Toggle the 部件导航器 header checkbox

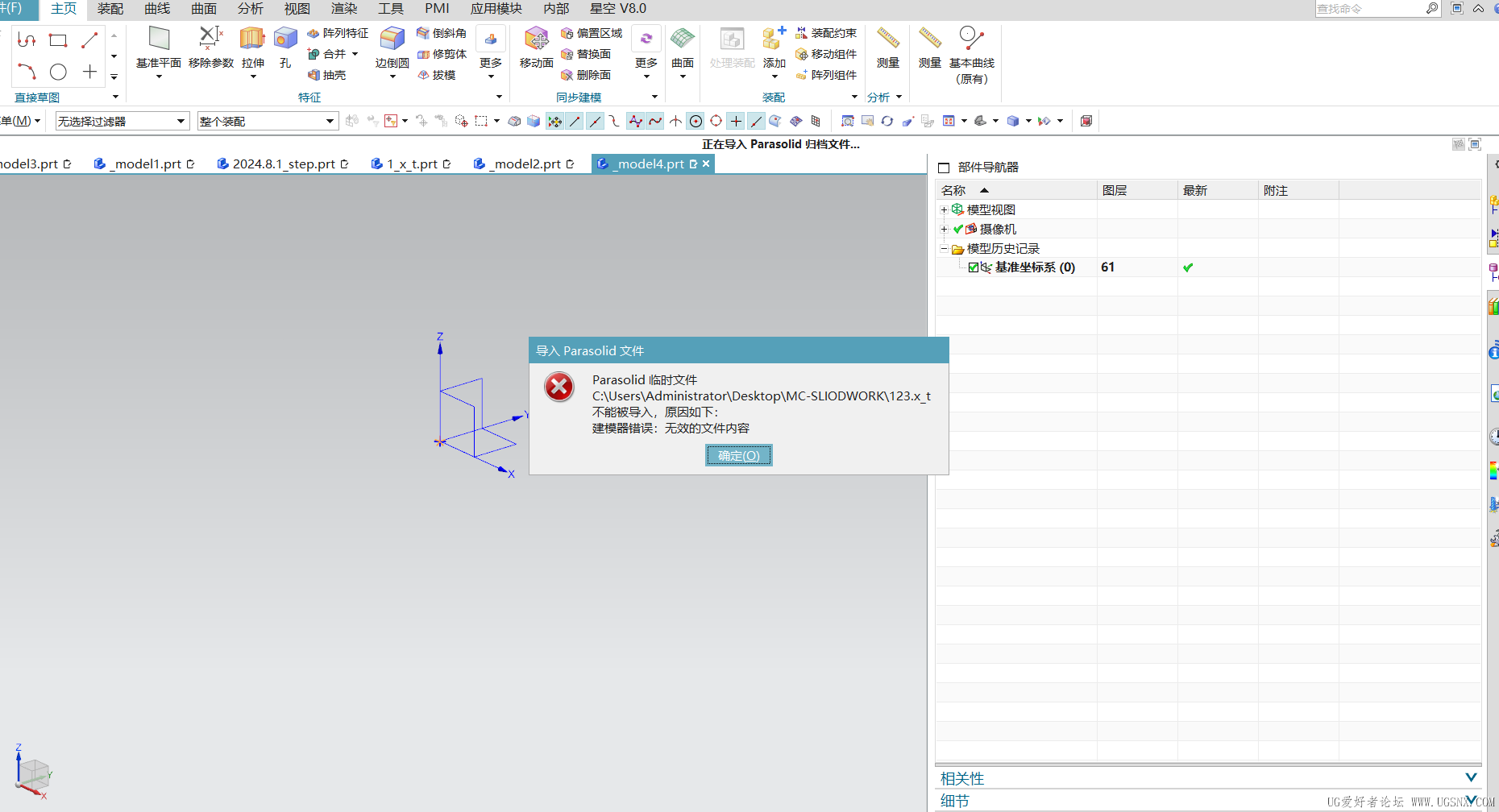(944, 168)
